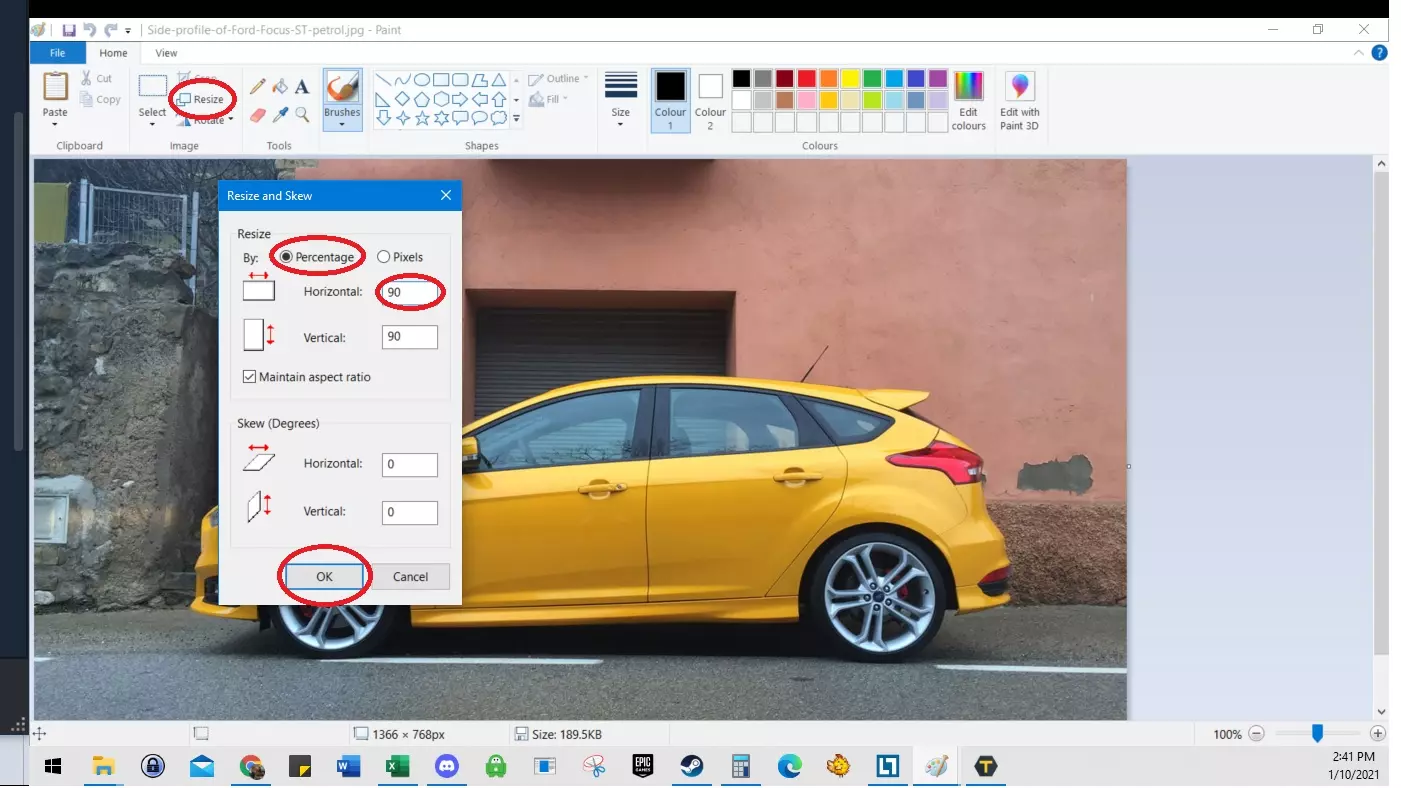Click the Resize button in the ribbon
The image size is (1401, 788).
point(200,99)
